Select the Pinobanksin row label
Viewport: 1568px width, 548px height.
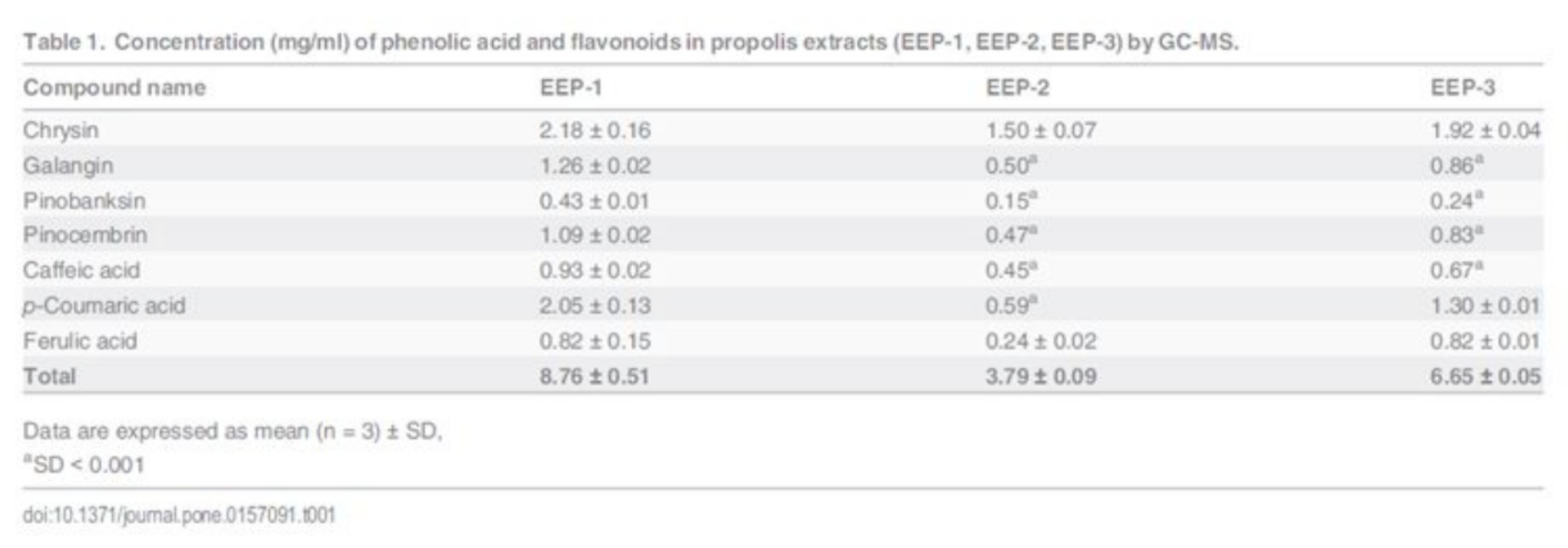[x=84, y=201]
